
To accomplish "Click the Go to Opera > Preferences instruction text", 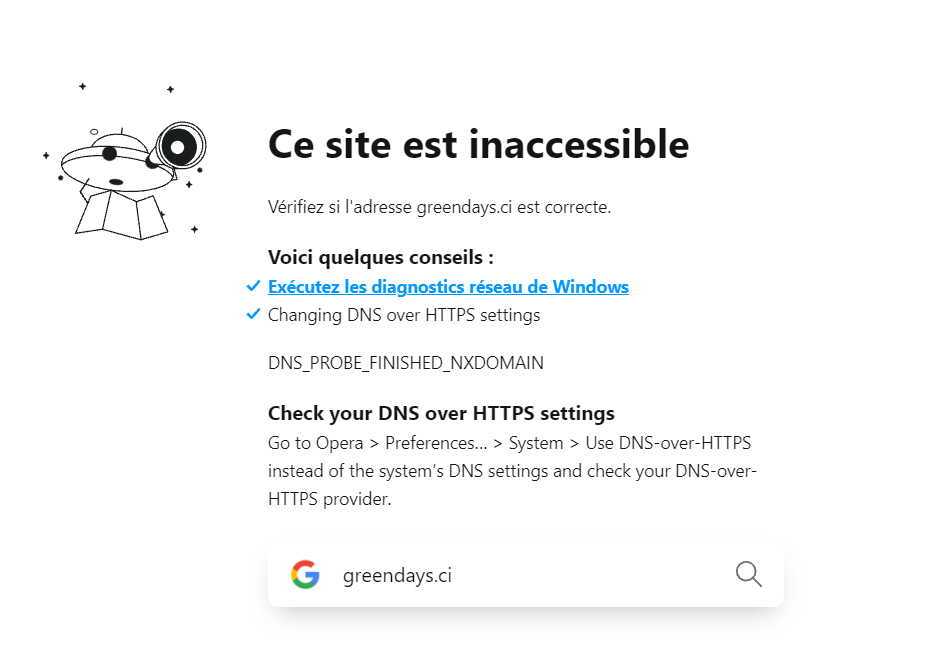I will [x=509, y=442].
